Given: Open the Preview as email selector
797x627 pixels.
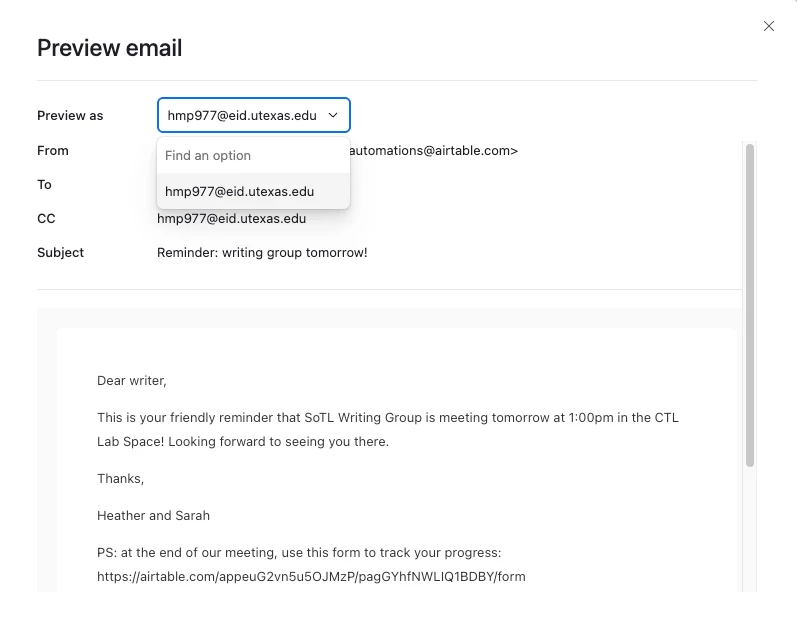Looking at the screenshot, I should point(254,115).
